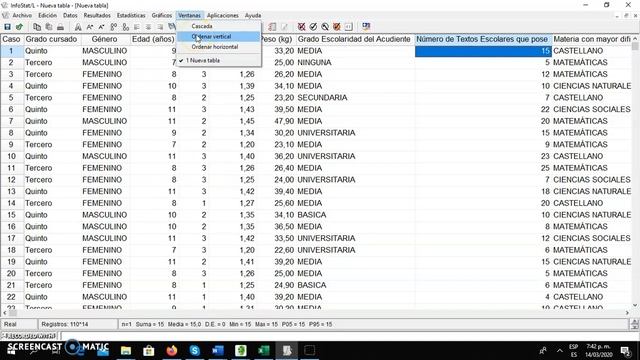Click row number 10 in Caso column

tap(11, 156)
